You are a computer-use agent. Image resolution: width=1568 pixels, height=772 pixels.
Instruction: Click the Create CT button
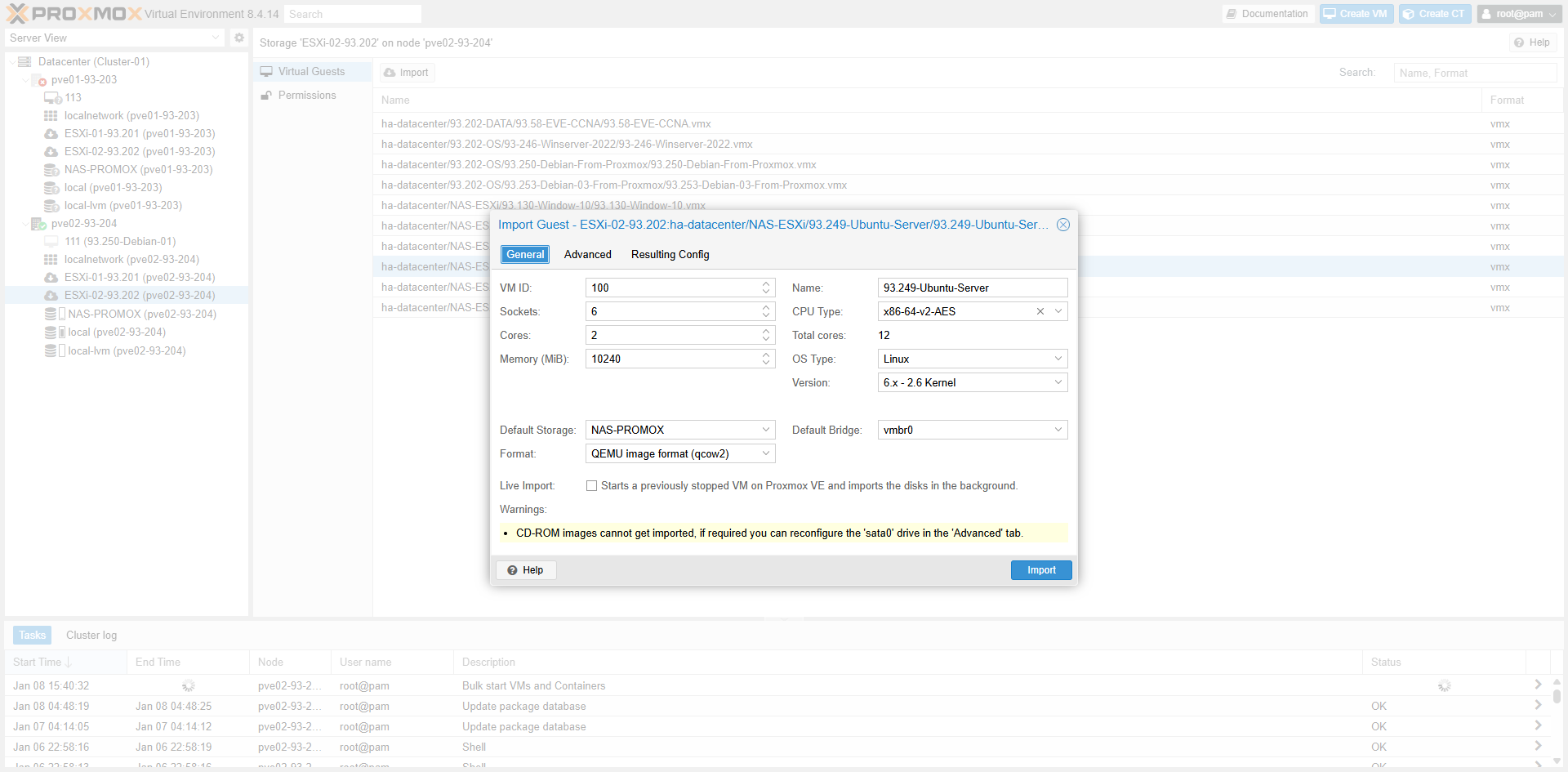click(x=1434, y=14)
